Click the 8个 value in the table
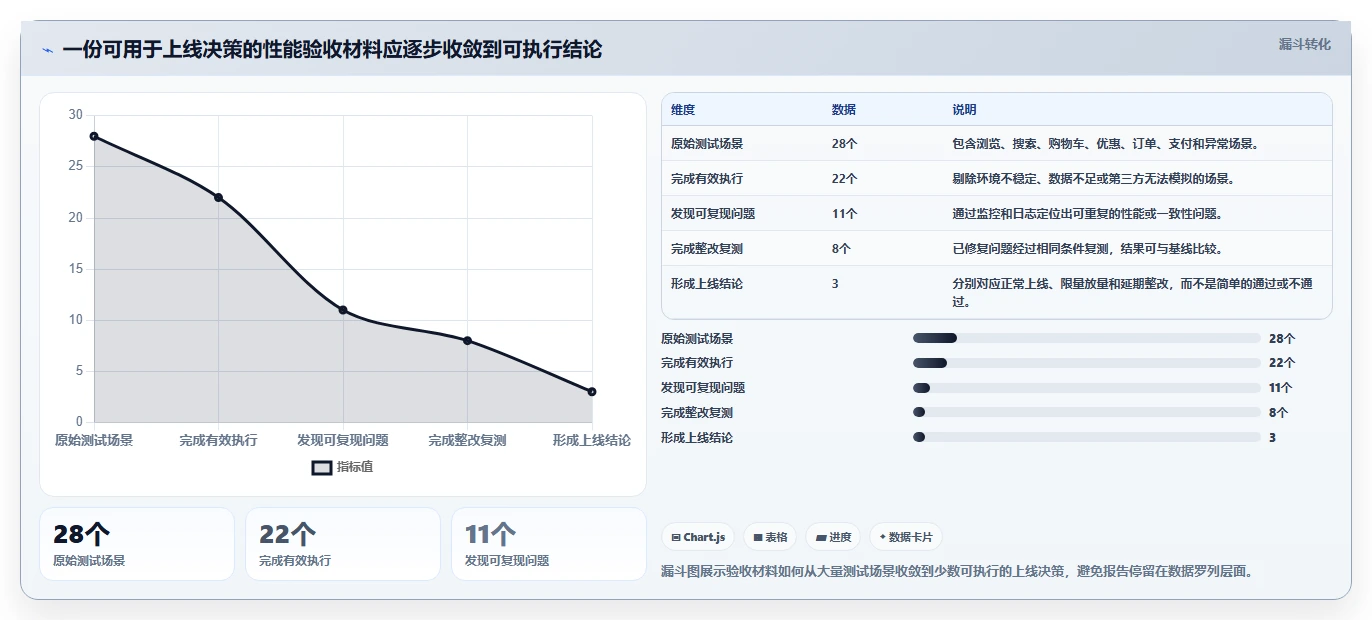This screenshot has width=1372, height=620. 842,249
